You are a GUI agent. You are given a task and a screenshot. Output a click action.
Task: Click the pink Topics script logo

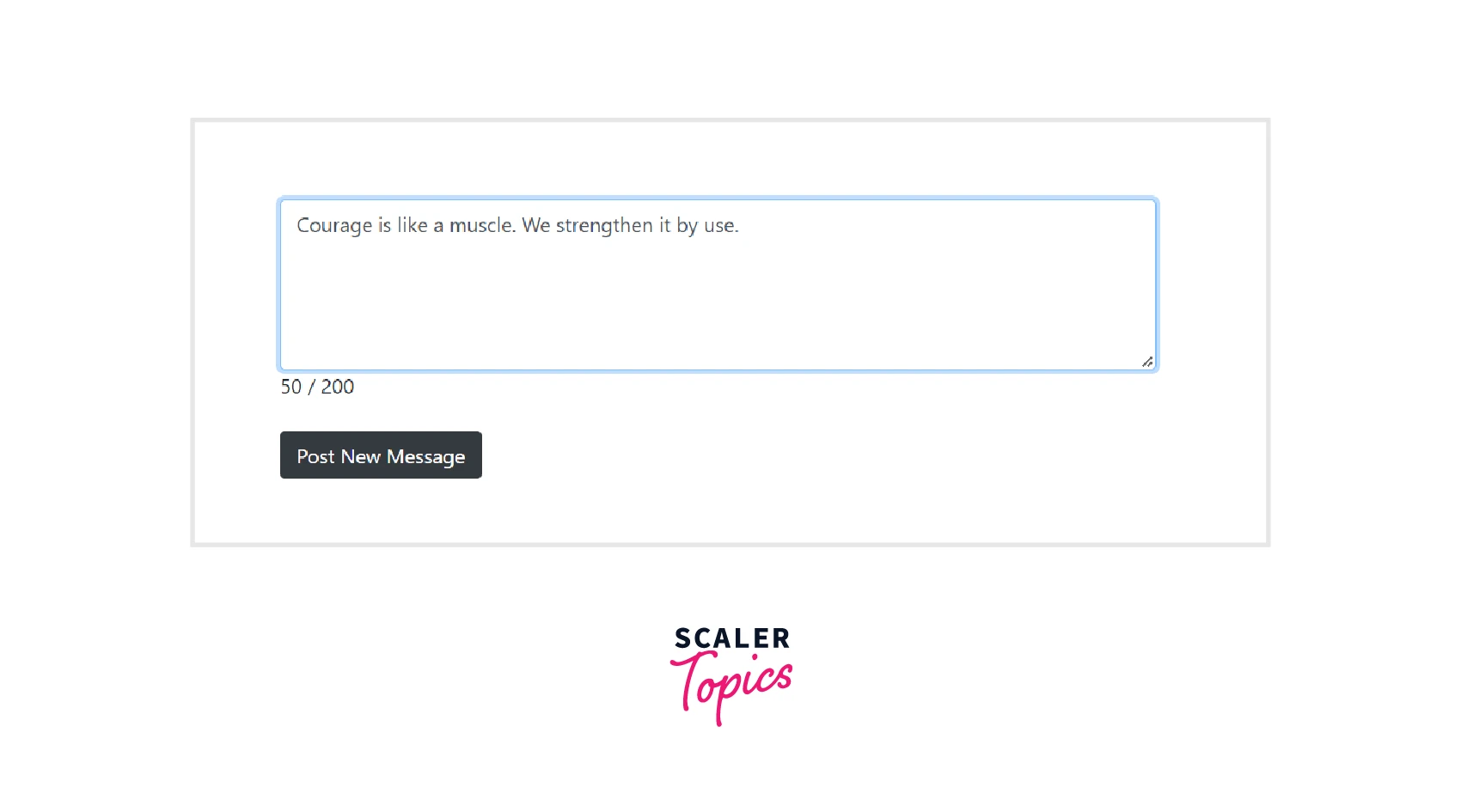731,687
